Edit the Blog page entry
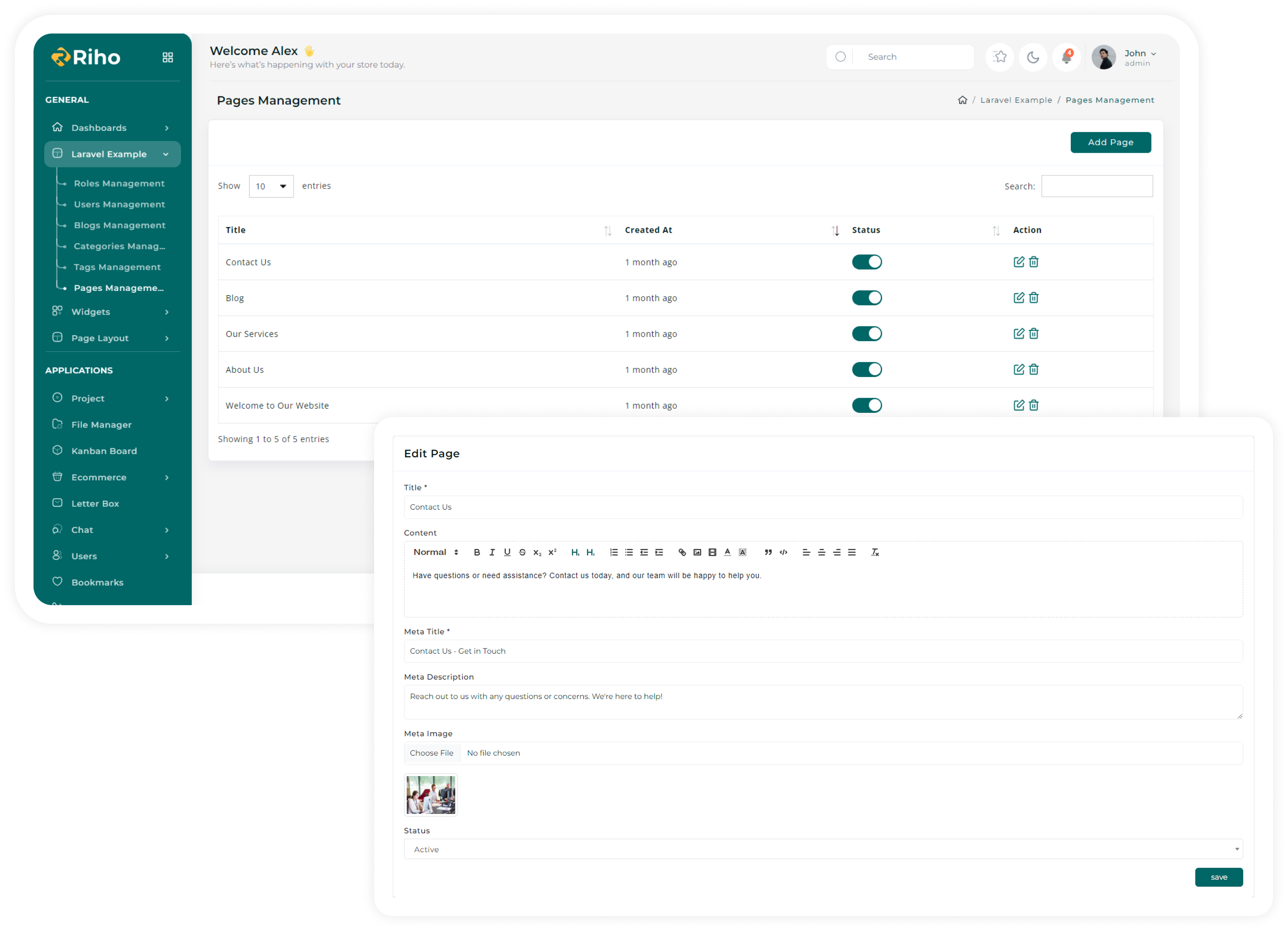1288x931 pixels. pos(1018,297)
